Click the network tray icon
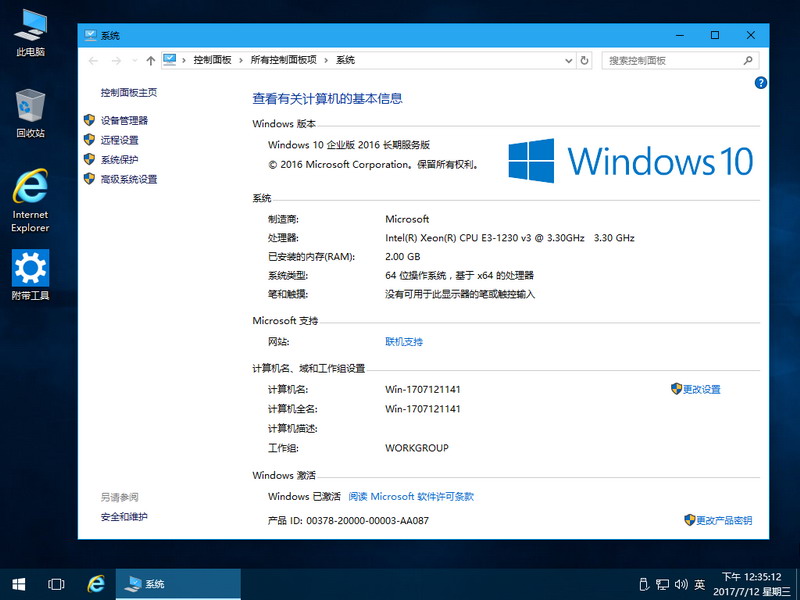 (662, 584)
